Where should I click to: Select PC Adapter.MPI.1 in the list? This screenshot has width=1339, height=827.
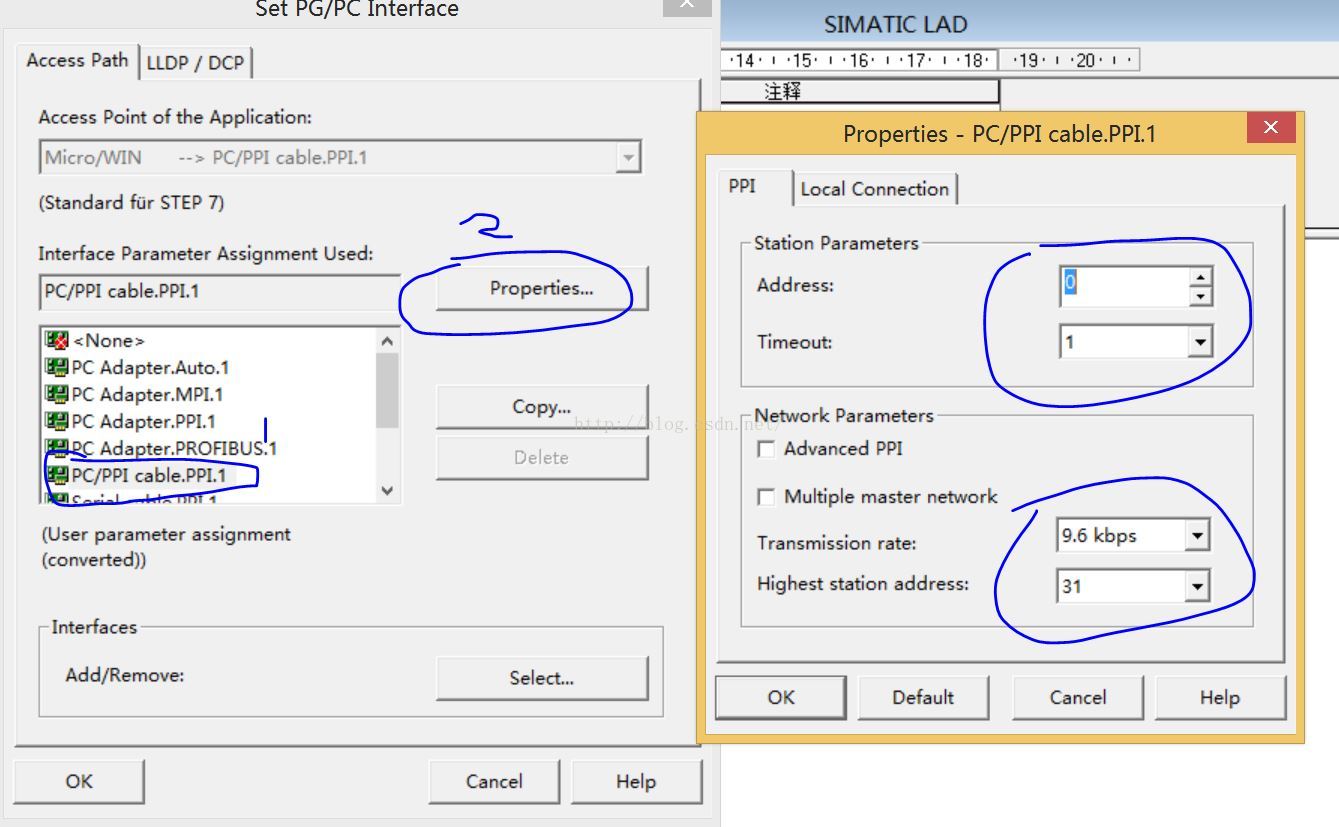147,394
